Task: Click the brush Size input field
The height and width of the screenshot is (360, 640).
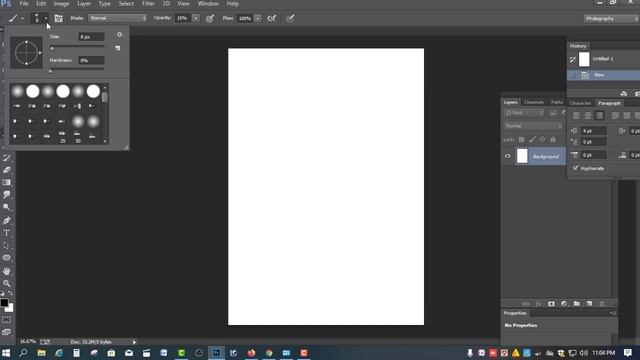Action: (x=91, y=37)
